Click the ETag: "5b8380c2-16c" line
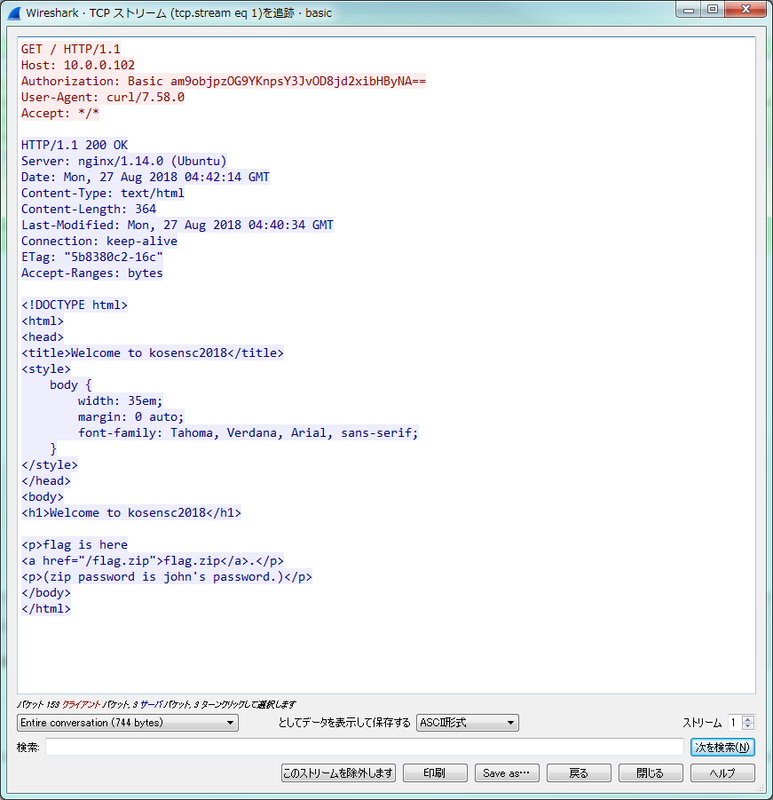The width and height of the screenshot is (773, 800). coord(92,257)
